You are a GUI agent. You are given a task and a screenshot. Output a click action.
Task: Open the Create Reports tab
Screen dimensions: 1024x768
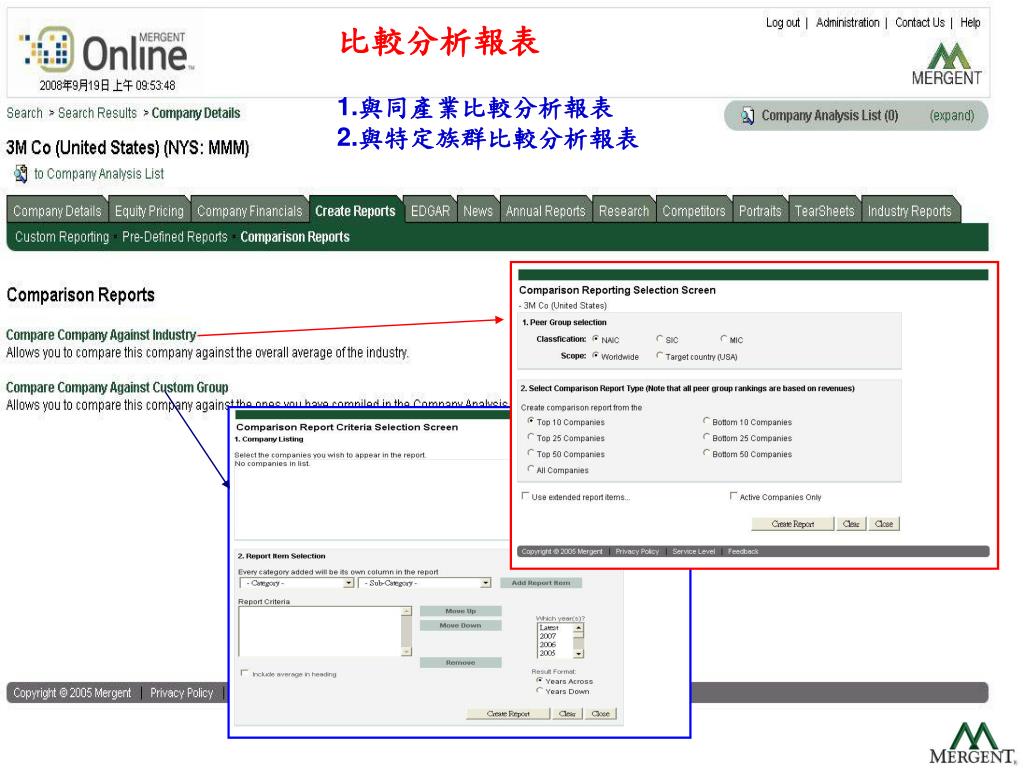click(355, 211)
